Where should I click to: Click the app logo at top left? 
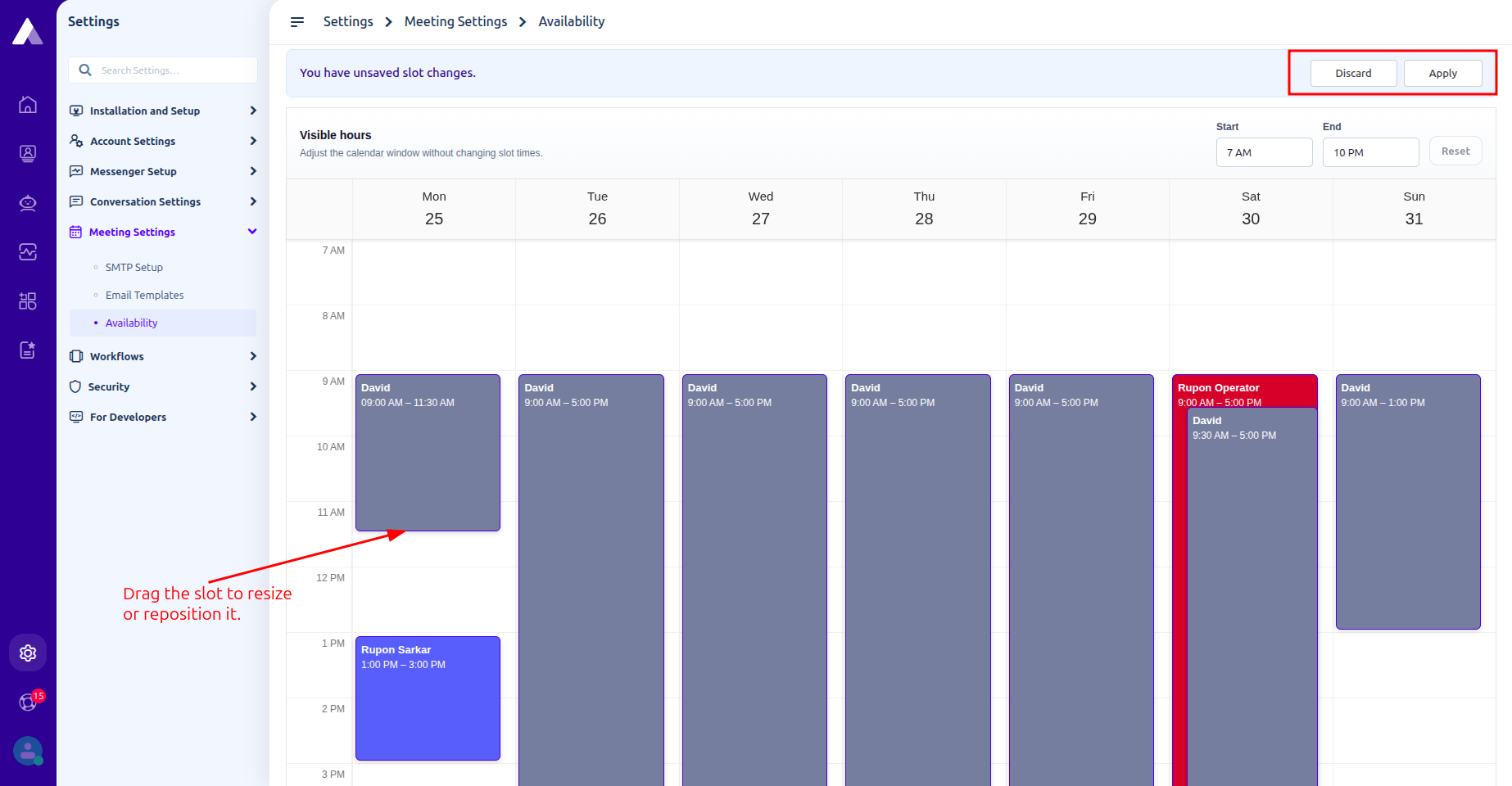coord(28,31)
